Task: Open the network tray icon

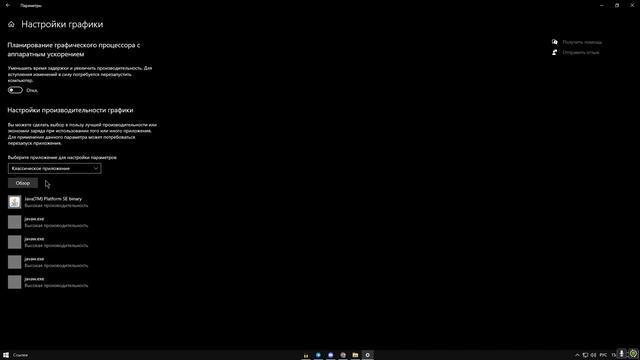Action: tap(585, 355)
